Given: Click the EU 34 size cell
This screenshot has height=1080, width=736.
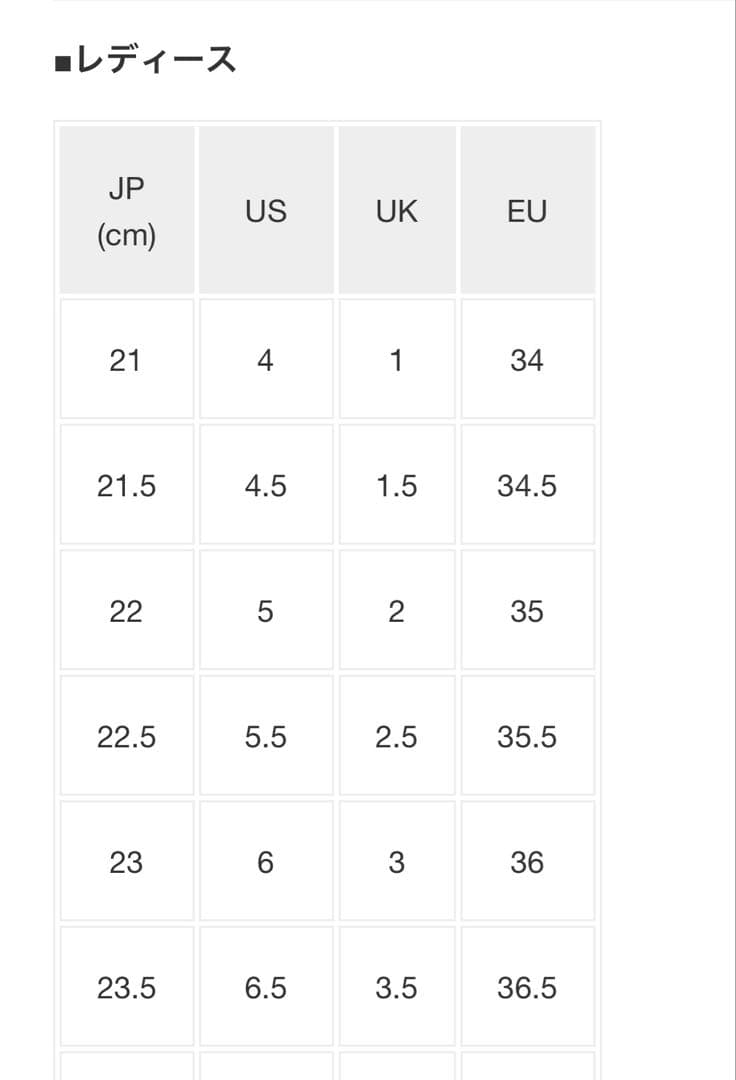Looking at the screenshot, I should (527, 360).
